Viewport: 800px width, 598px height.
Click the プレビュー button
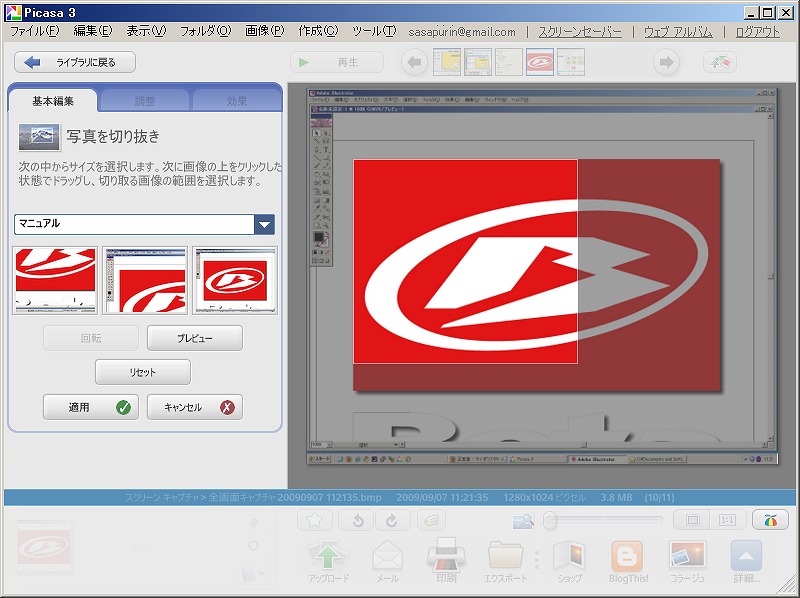[x=195, y=338]
